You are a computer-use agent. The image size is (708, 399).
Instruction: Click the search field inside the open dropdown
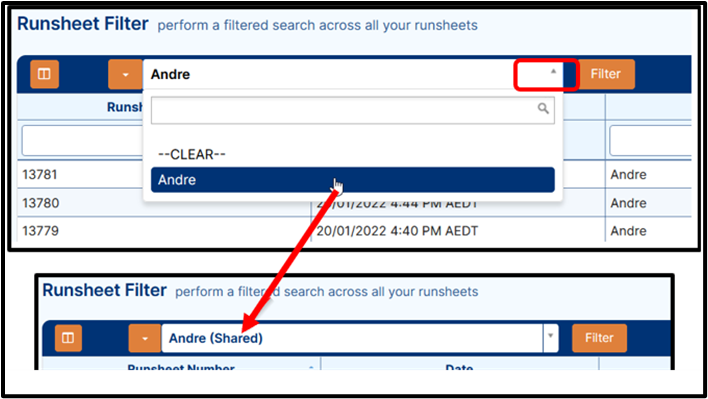coord(353,110)
